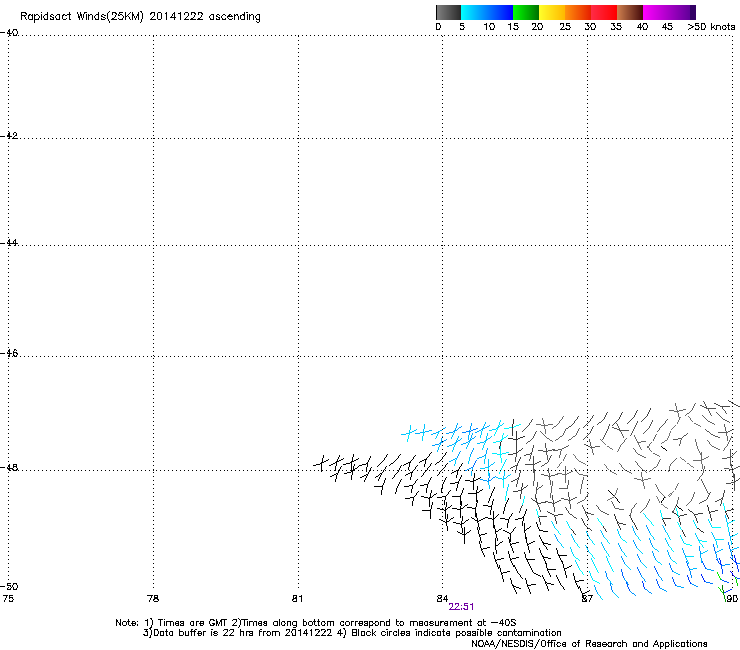Click the longitude label '84'
The height and width of the screenshot is (650, 740).
442,599
